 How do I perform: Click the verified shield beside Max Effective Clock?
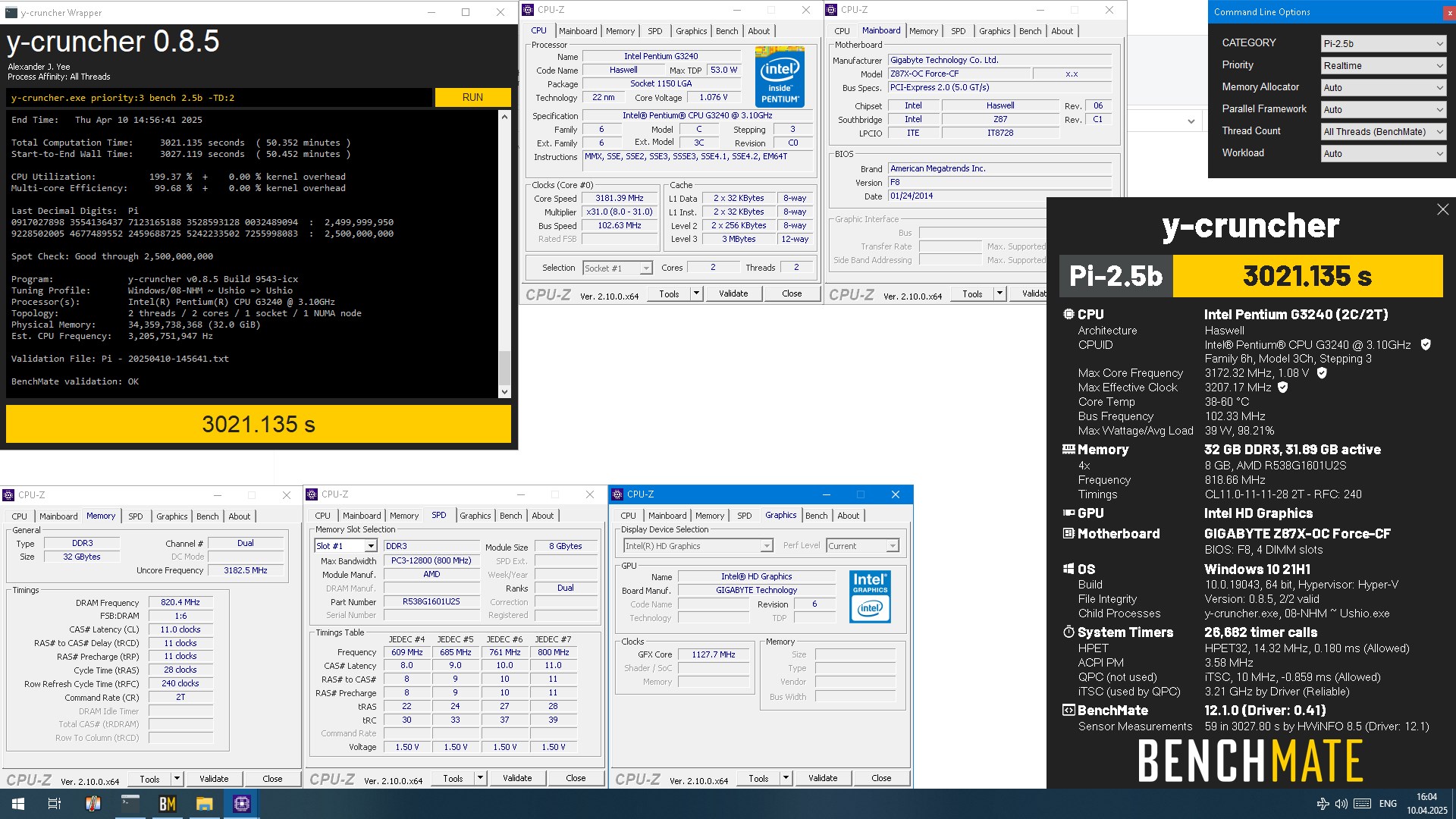click(x=1283, y=388)
